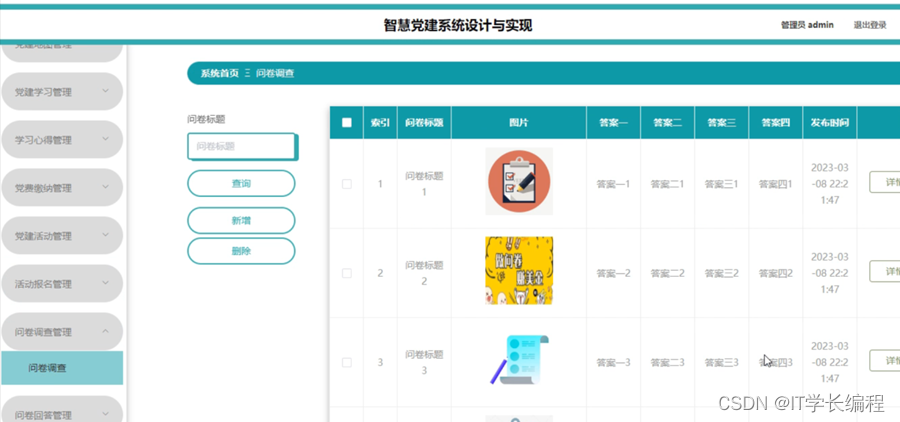Open details button for row 1
Viewport: 900px width, 422px height.
pos(885,182)
